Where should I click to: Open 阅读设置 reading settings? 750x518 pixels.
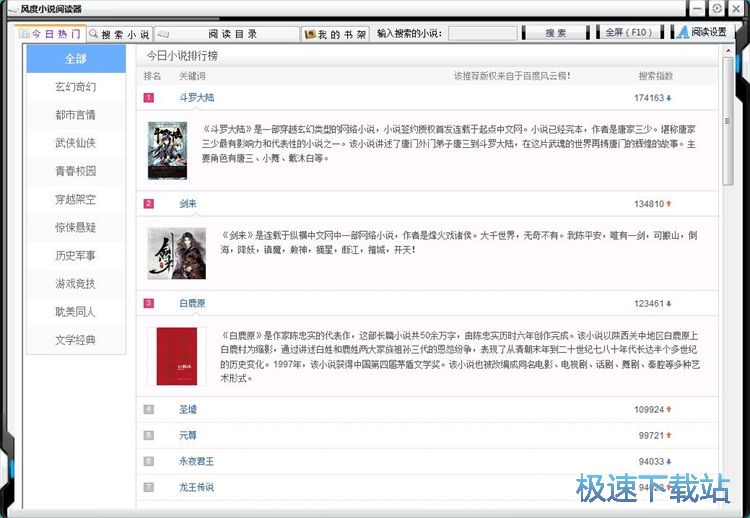tap(701, 33)
